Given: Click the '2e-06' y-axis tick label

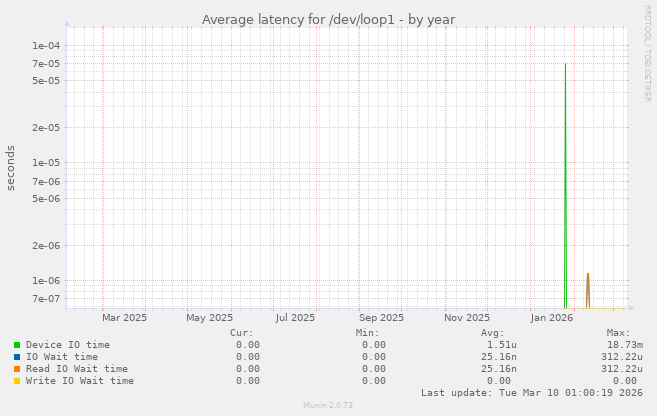Looking at the screenshot, I should (x=46, y=246).
